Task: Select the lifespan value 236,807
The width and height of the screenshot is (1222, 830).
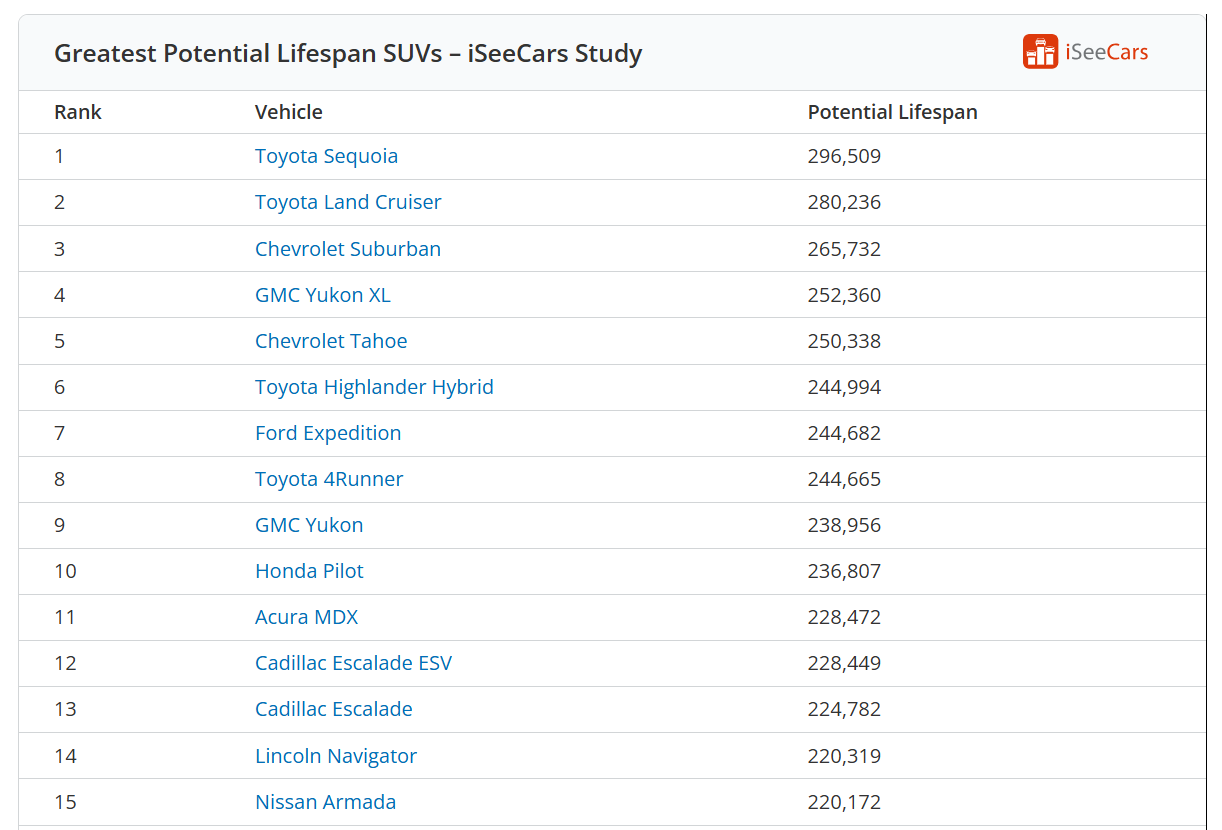Action: 844,571
